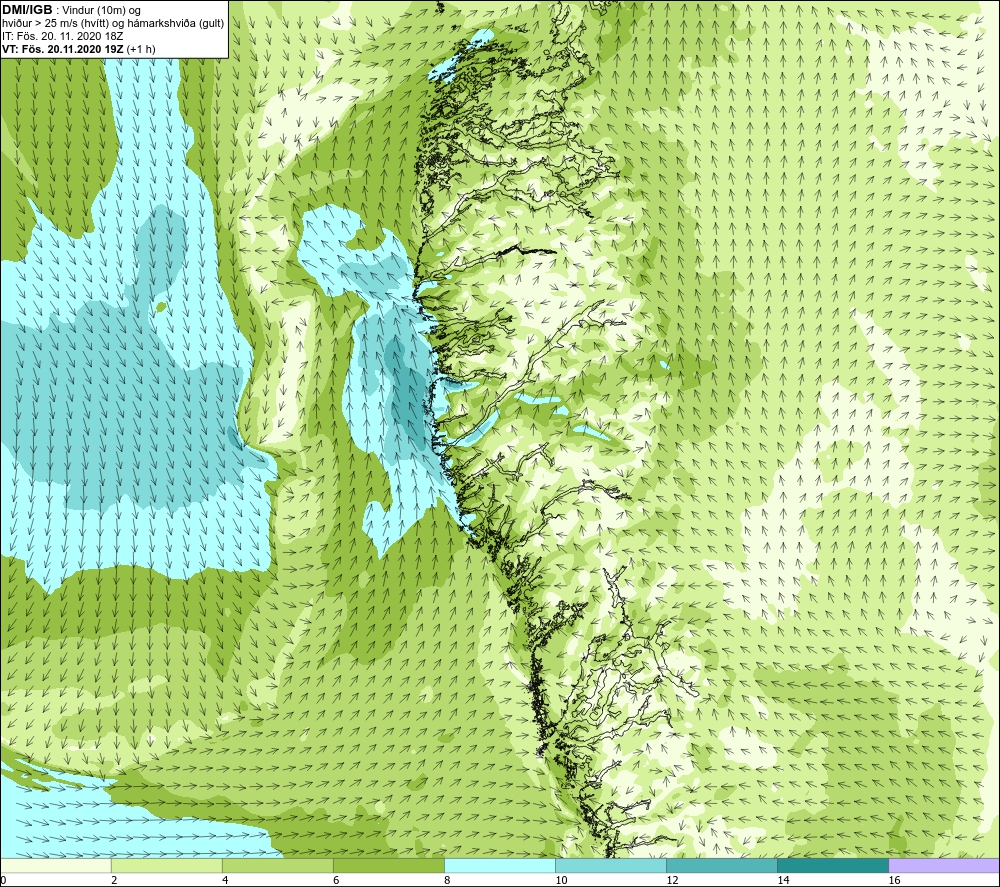Click the 6–8 dark green legend swatch

tap(388, 865)
